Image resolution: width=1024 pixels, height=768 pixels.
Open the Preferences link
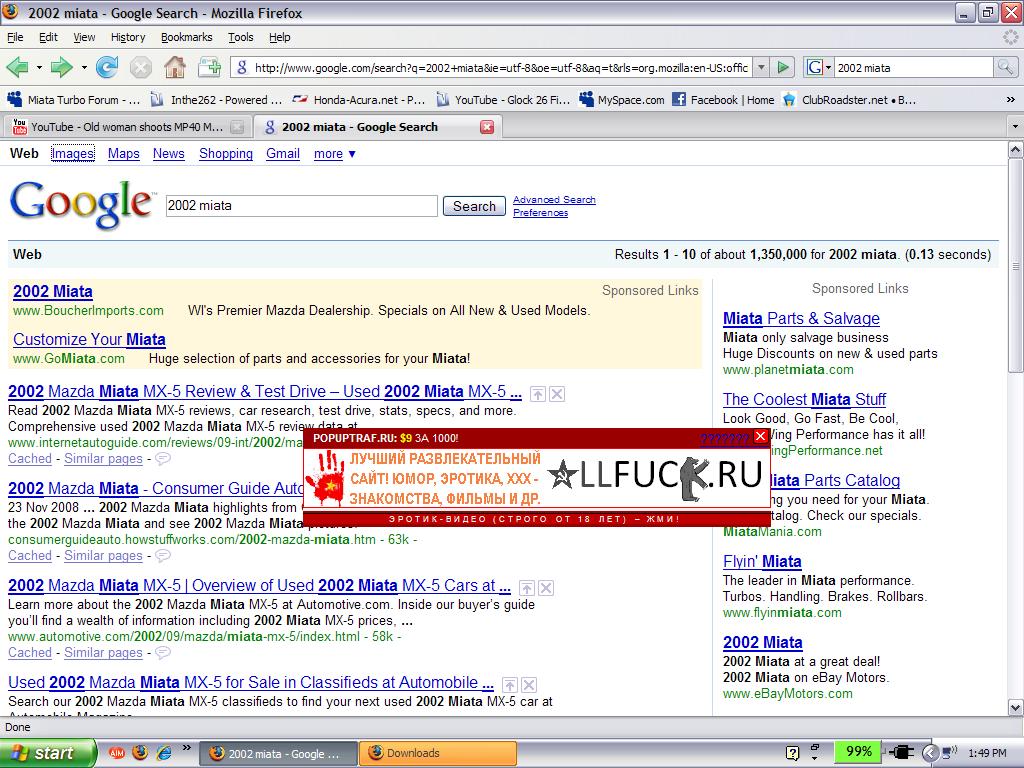tap(540, 213)
